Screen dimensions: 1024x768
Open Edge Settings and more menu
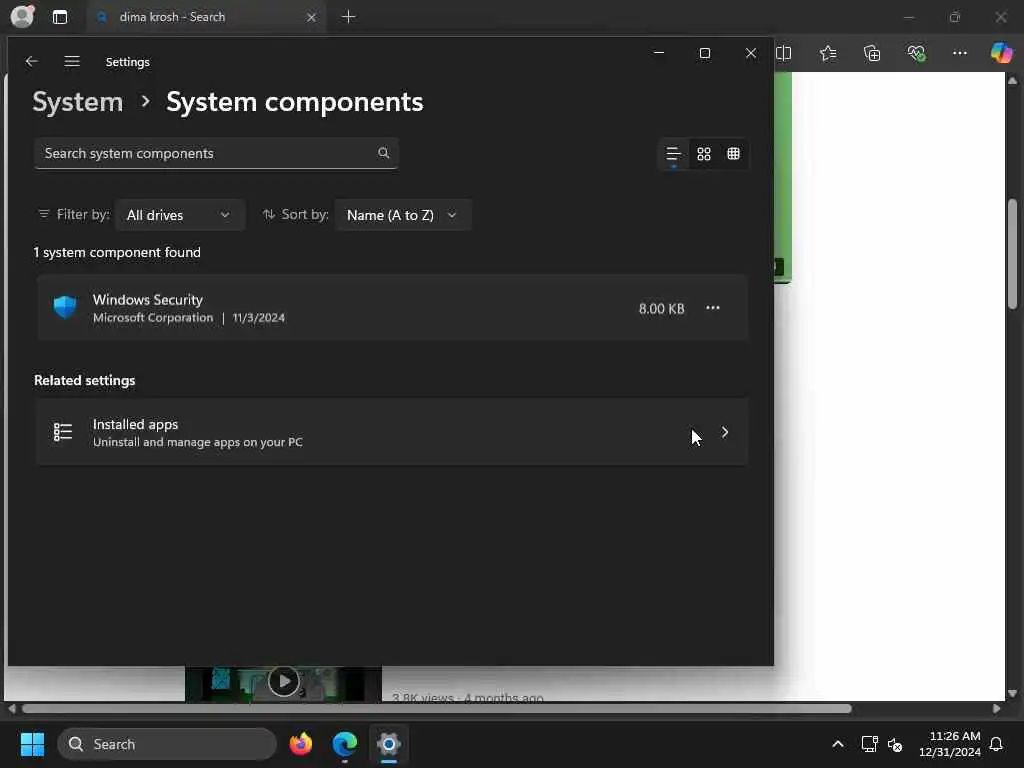coord(959,53)
